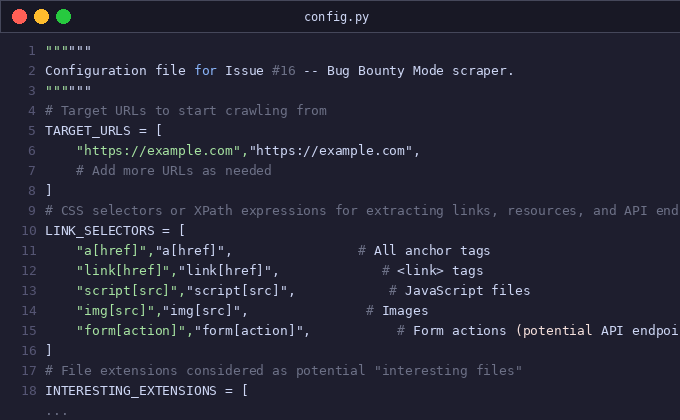Click the green "link[href]" string
Image resolution: width=680 pixels, height=420 pixels.
(x=123, y=270)
